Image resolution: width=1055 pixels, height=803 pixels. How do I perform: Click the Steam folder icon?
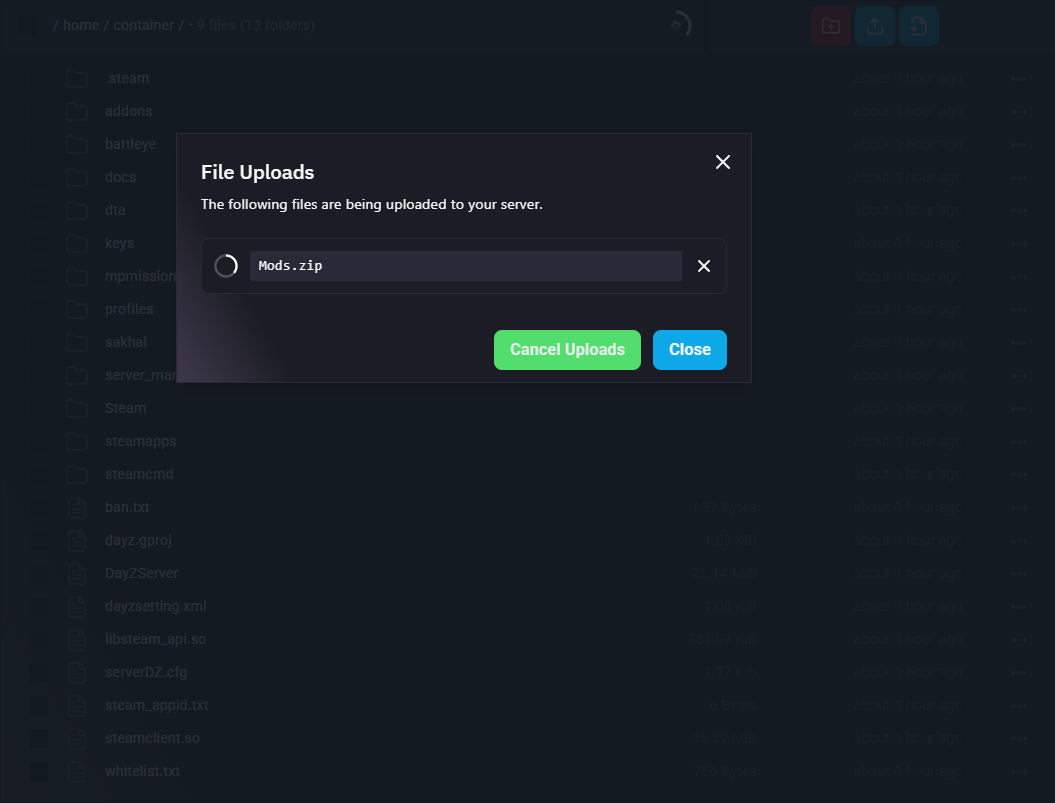tap(77, 408)
